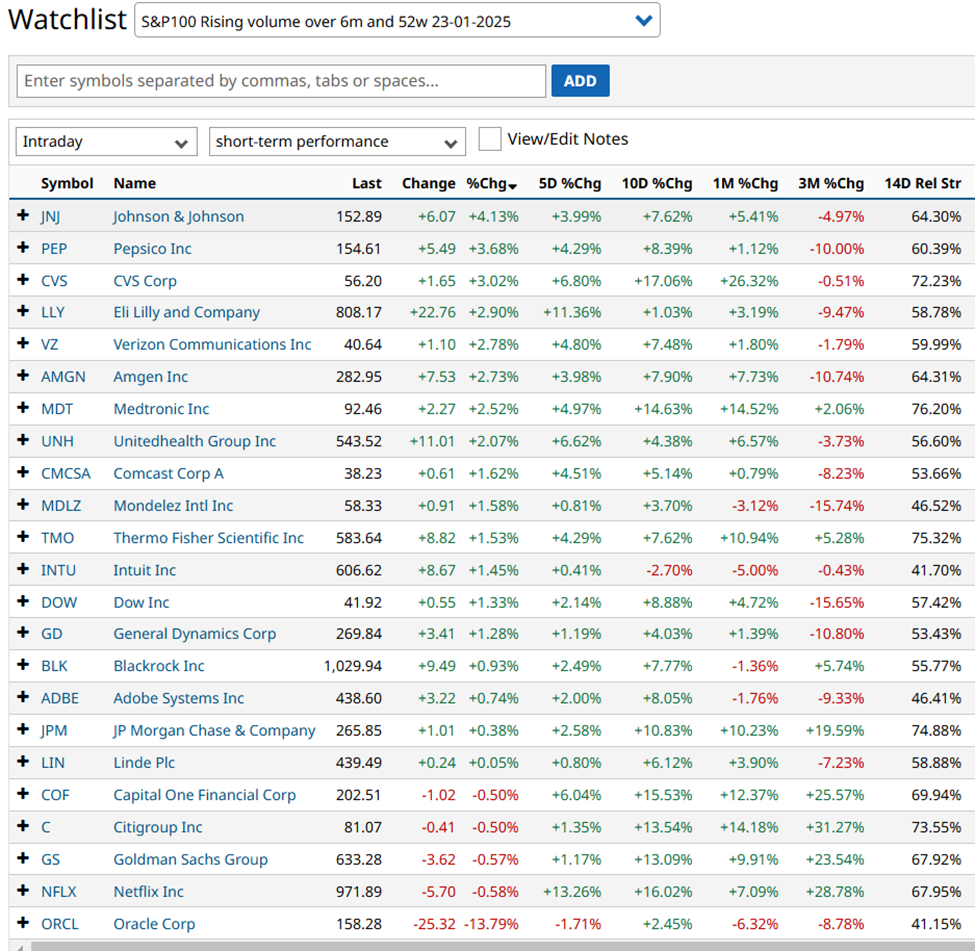Click plus icon next to TMO
975x951 pixels.
(x=22, y=537)
